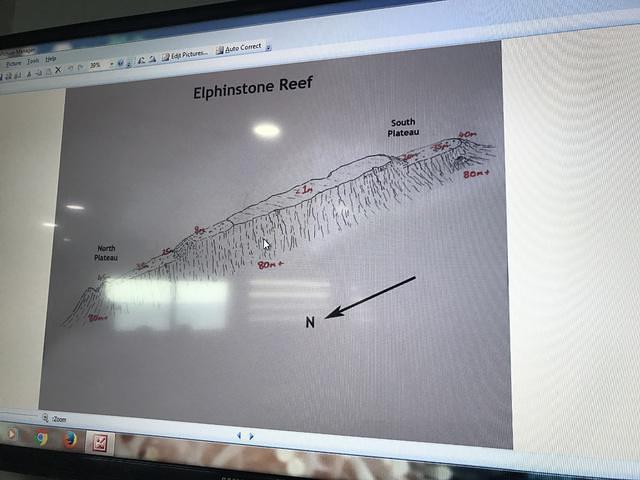640x480 pixels.
Task: Click the Auto Correct button
Action: coord(238,49)
